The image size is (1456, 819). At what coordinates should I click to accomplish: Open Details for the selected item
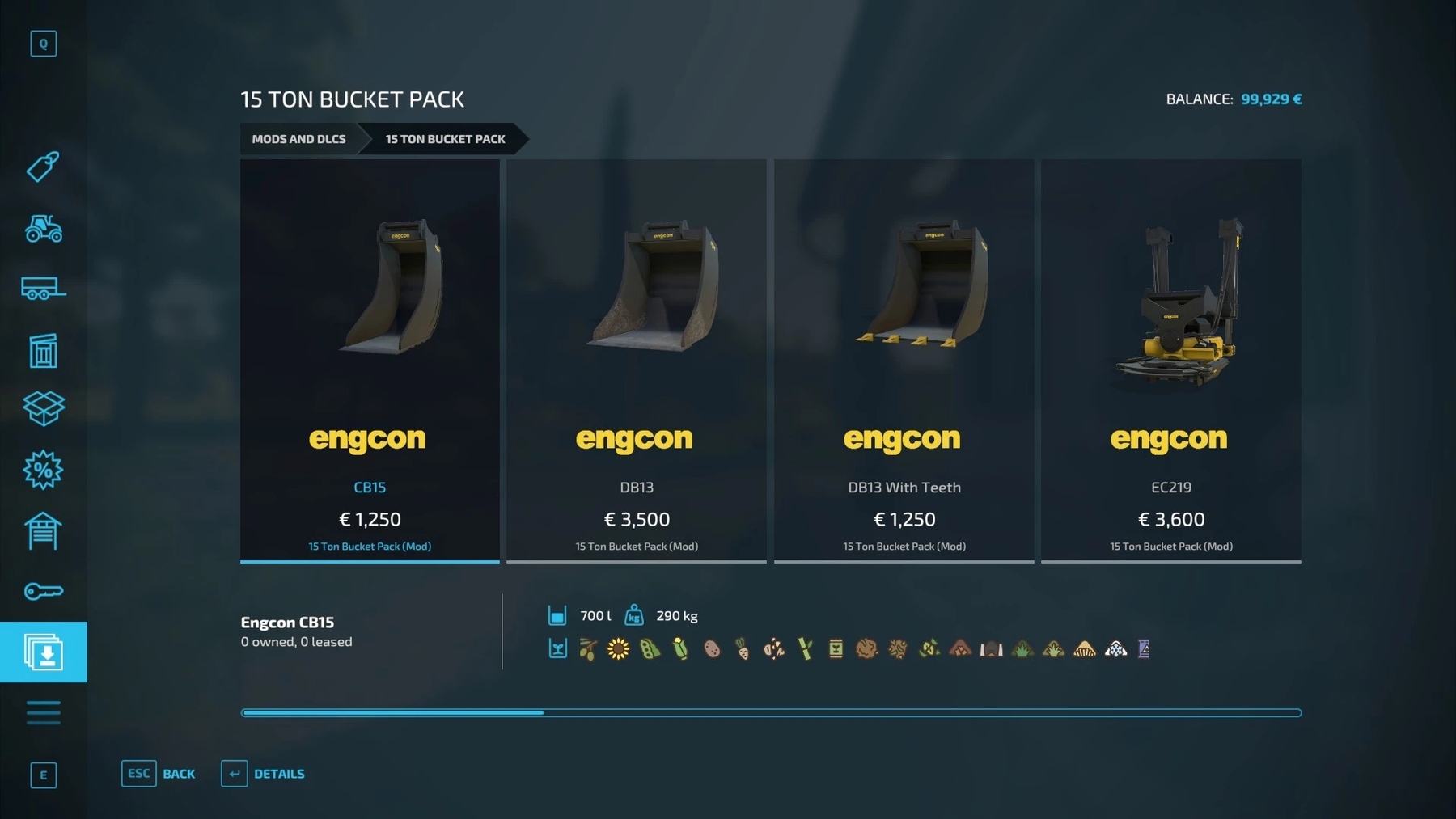coord(263,774)
